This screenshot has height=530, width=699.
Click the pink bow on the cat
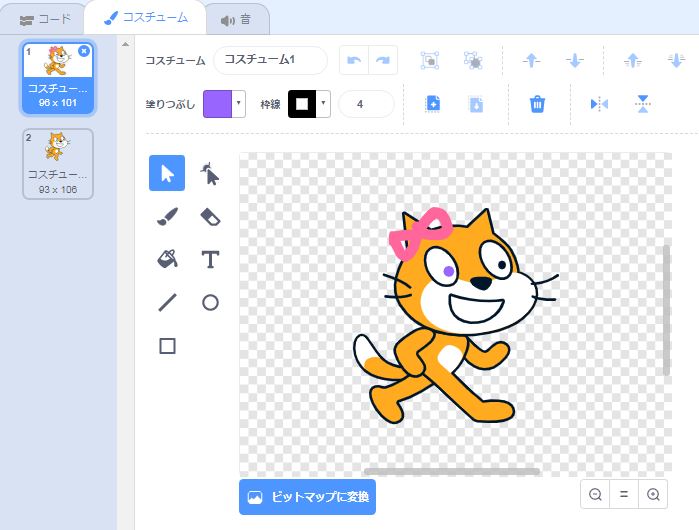[x=419, y=233]
